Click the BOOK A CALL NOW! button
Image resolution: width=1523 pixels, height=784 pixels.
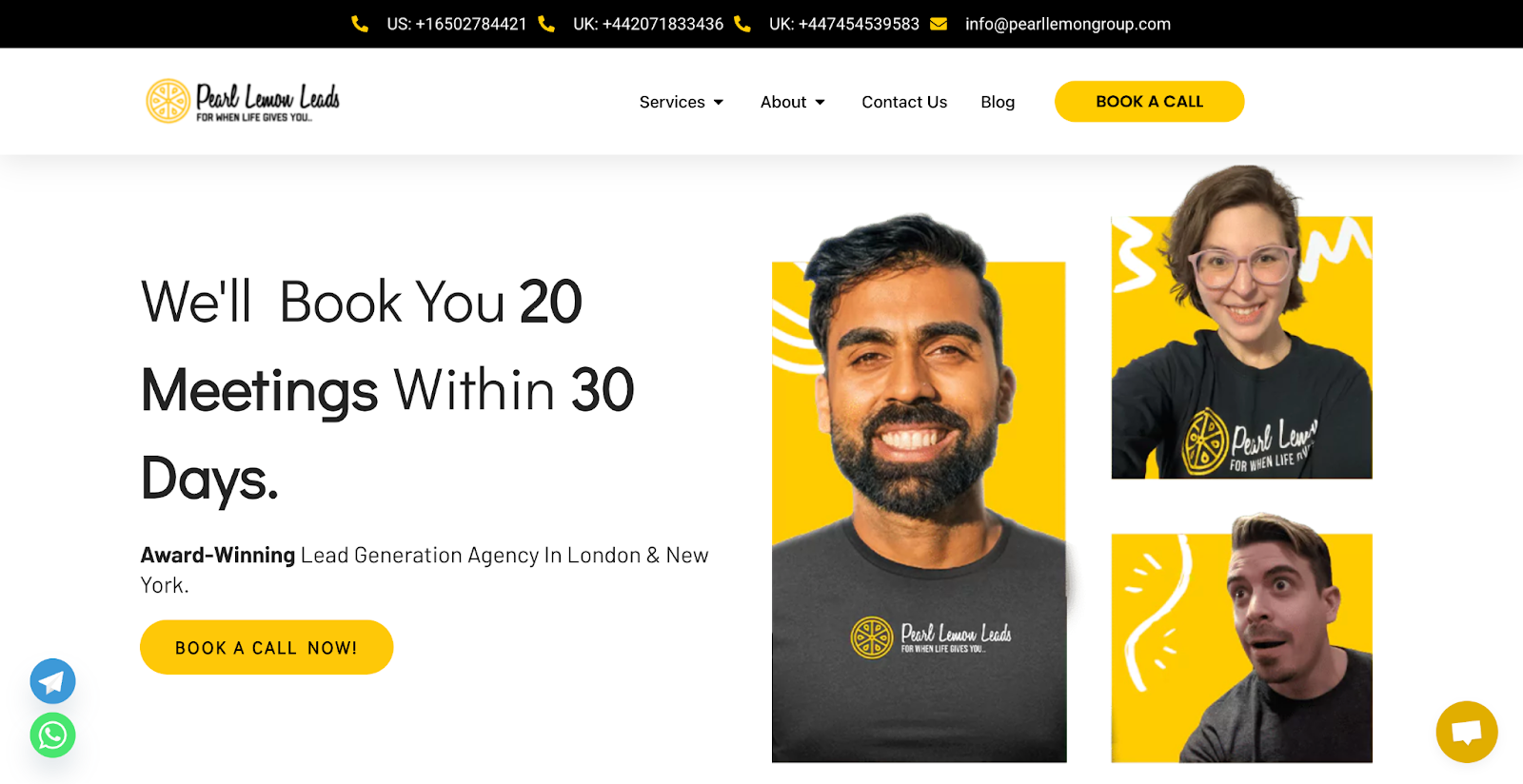tap(267, 647)
